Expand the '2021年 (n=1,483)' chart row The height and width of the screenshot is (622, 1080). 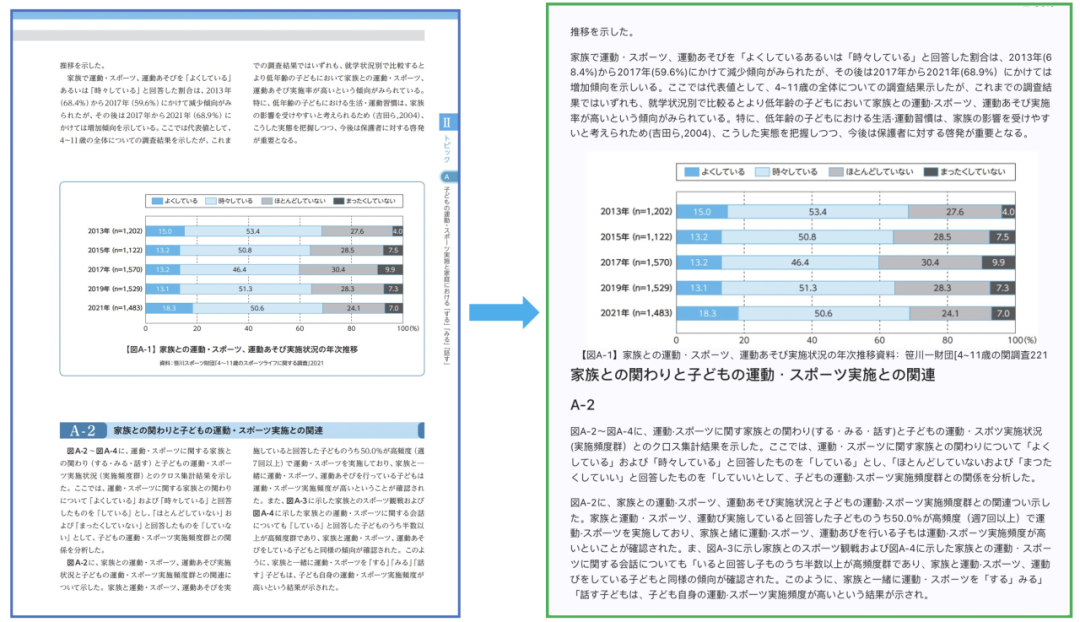pos(638,312)
